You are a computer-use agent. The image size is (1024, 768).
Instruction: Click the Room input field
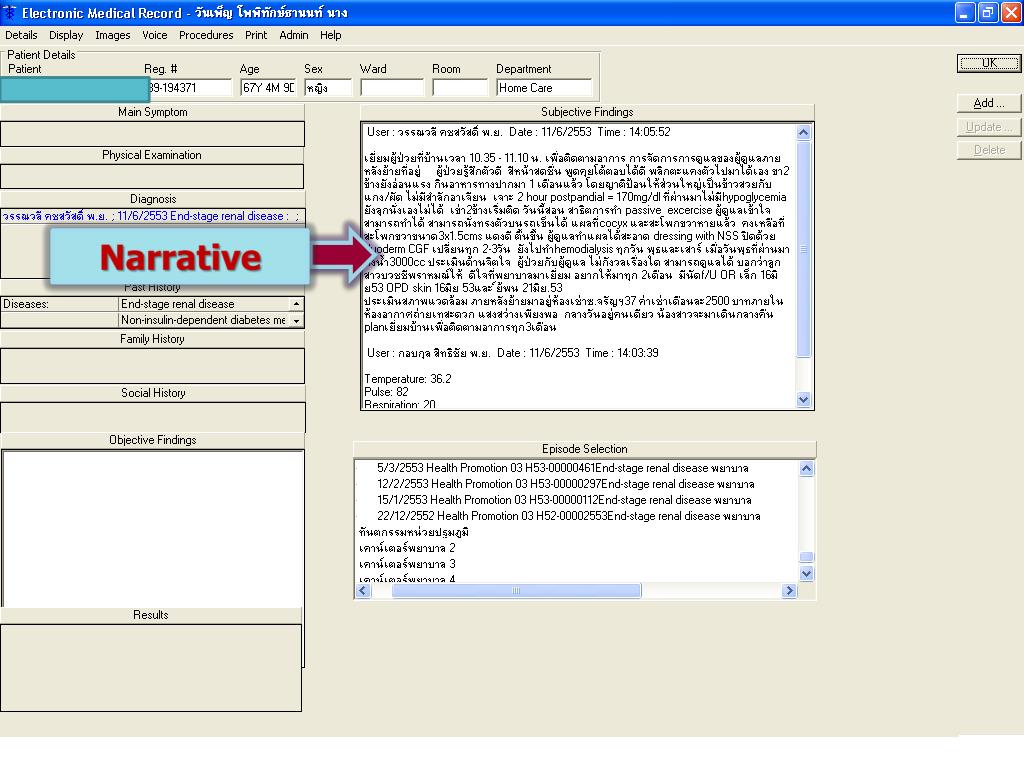coord(460,88)
